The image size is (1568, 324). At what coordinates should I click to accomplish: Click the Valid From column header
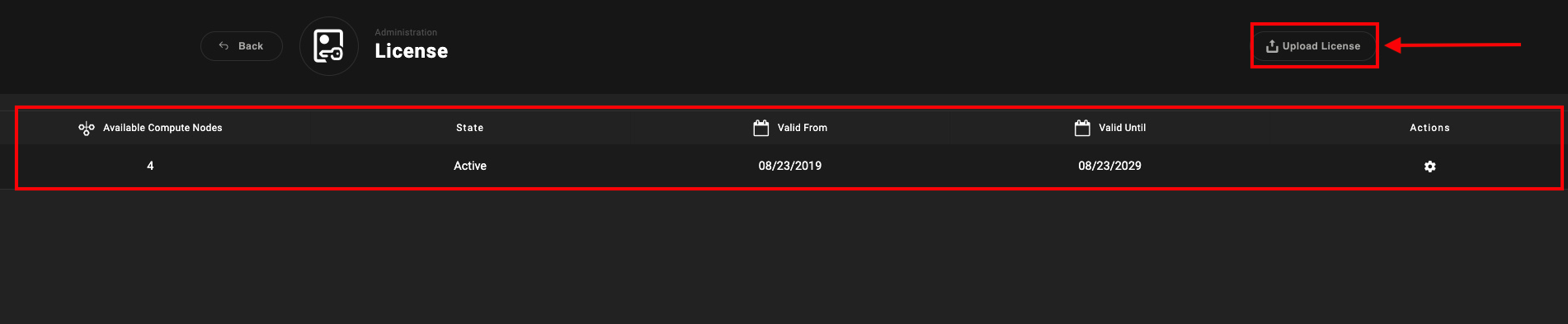(x=803, y=128)
